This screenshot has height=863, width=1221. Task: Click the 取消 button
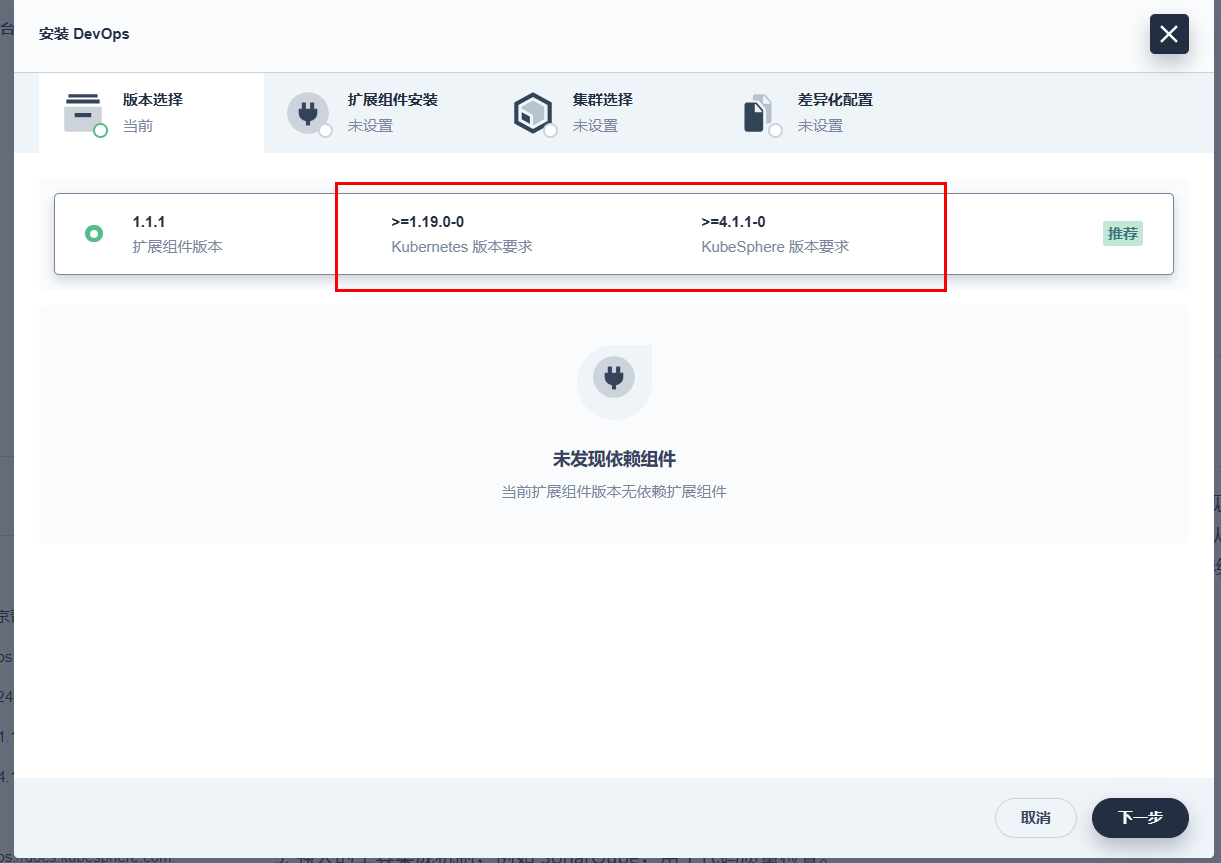coord(1036,818)
